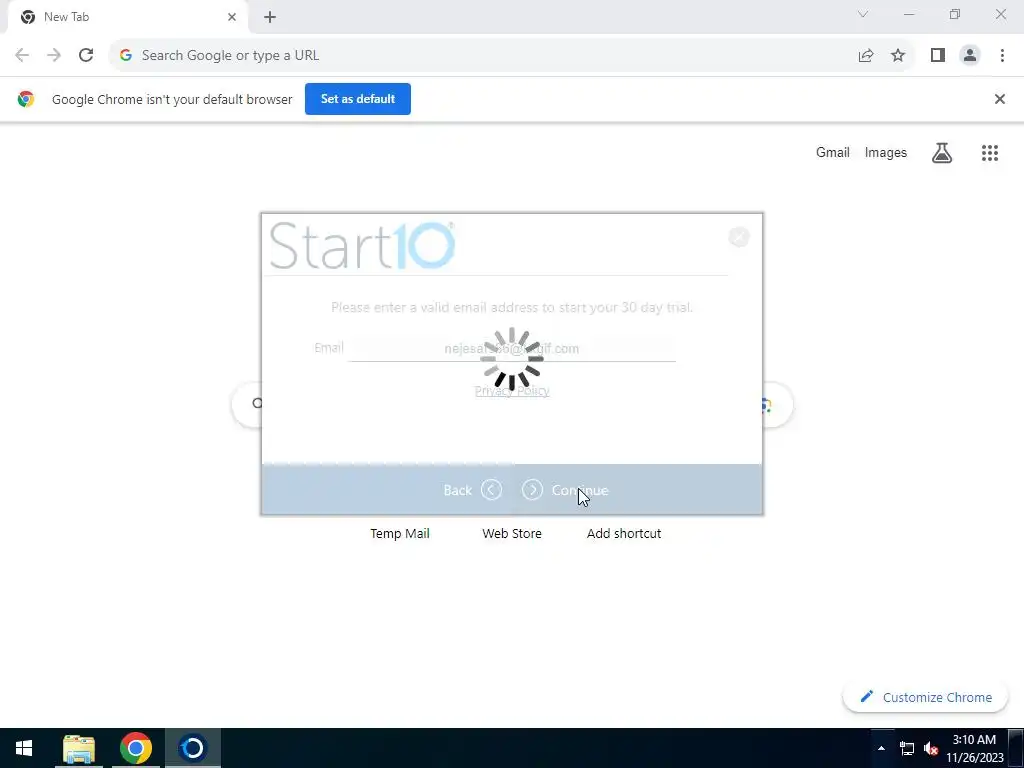The width and height of the screenshot is (1024, 768).
Task: Expand the tab search dropdown arrow
Action: [x=863, y=14]
